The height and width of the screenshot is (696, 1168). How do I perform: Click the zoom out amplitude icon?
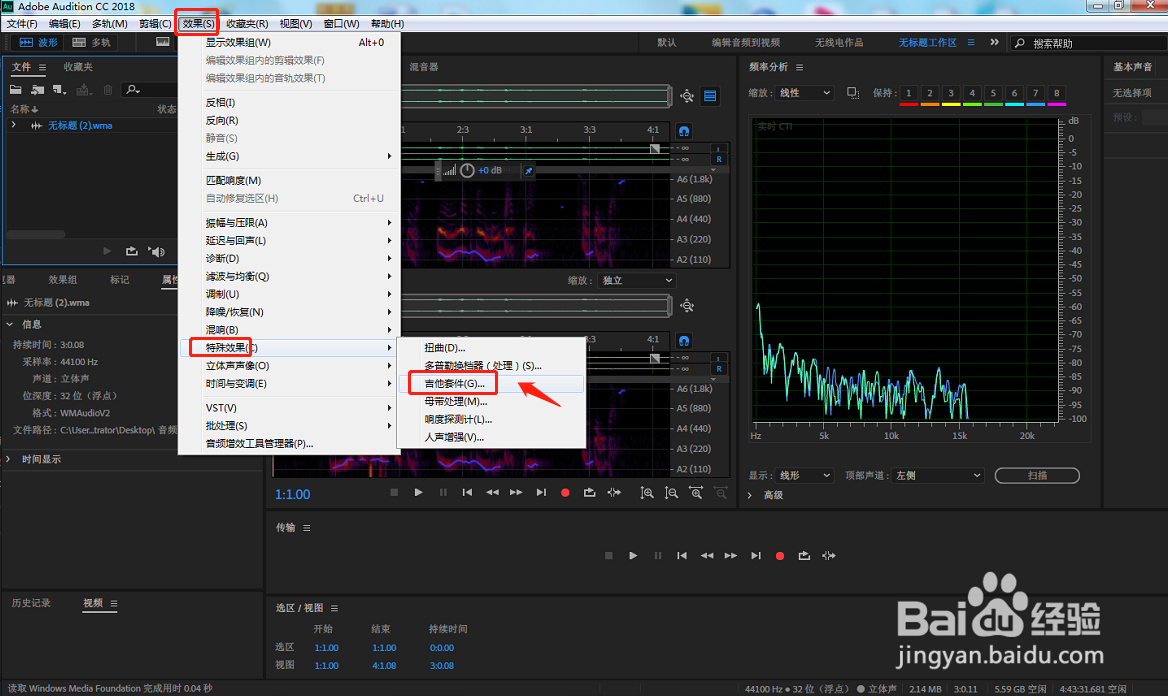point(671,493)
